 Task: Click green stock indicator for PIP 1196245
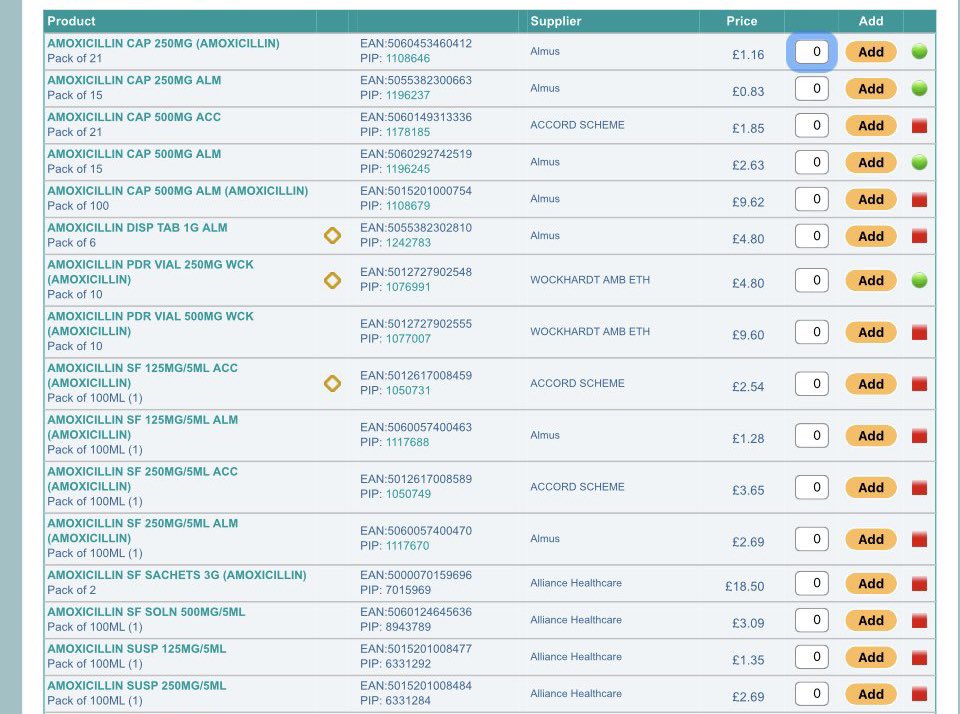pos(919,162)
